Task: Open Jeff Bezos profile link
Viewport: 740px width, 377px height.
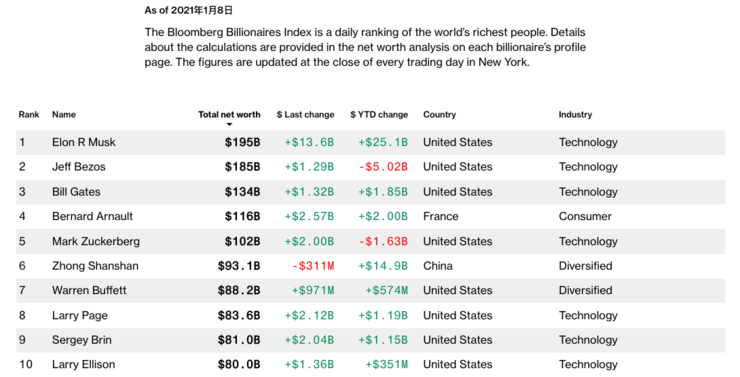Action: click(x=79, y=167)
